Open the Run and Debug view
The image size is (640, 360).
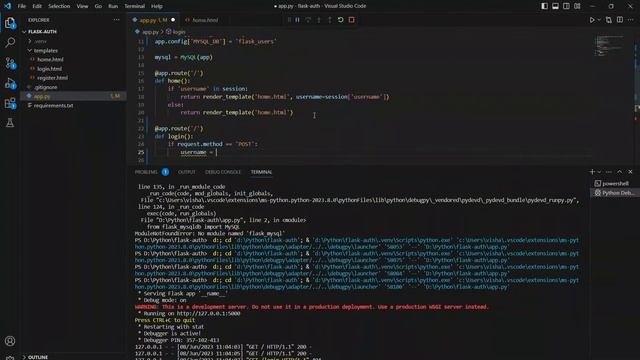point(10,83)
